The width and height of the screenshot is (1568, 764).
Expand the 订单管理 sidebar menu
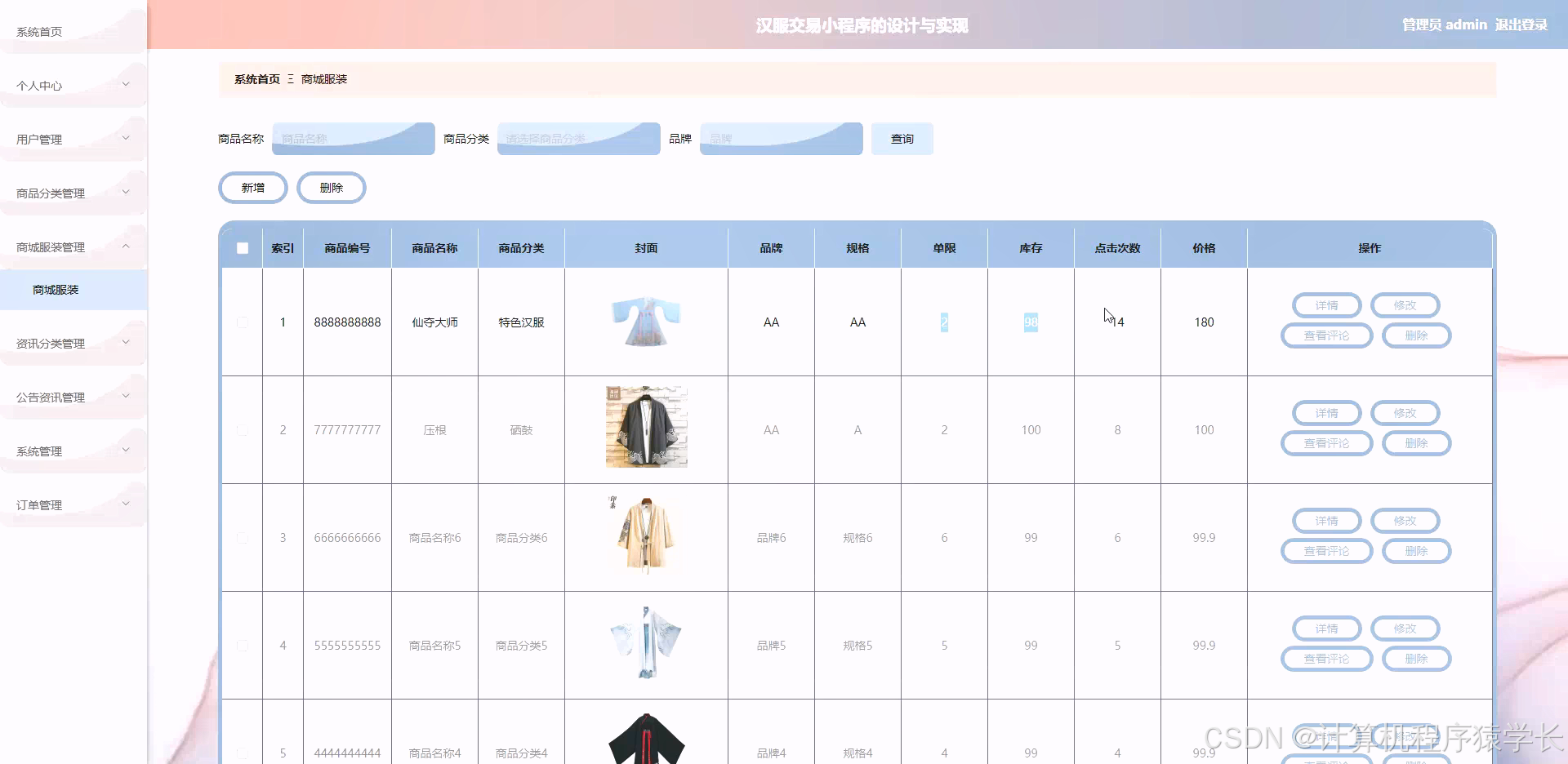pyautogui.click(x=73, y=504)
